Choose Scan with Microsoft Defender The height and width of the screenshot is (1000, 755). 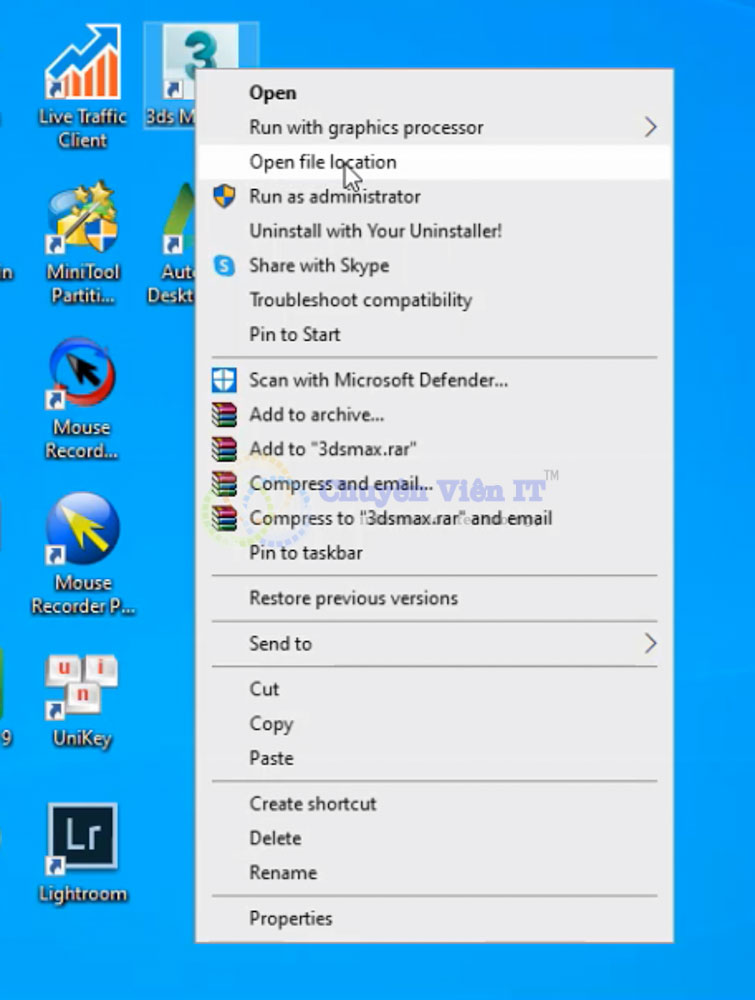tap(378, 380)
